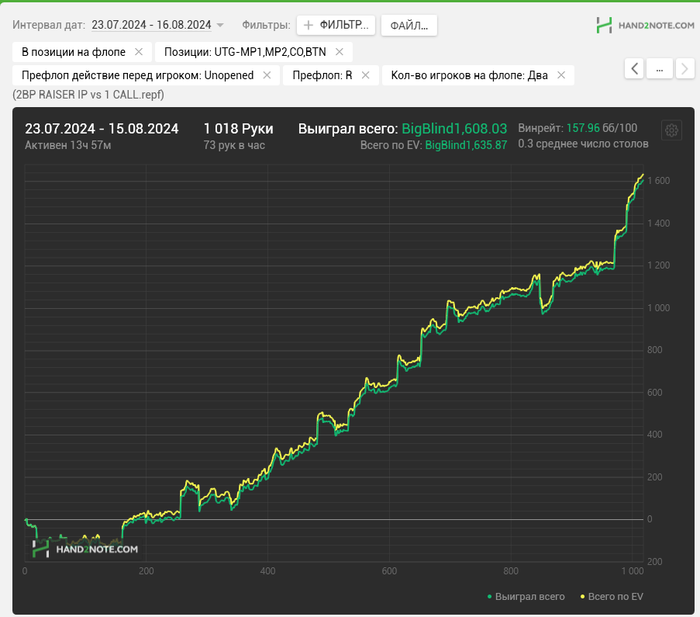Open the graph settings gear icon

[x=671, y=131]
